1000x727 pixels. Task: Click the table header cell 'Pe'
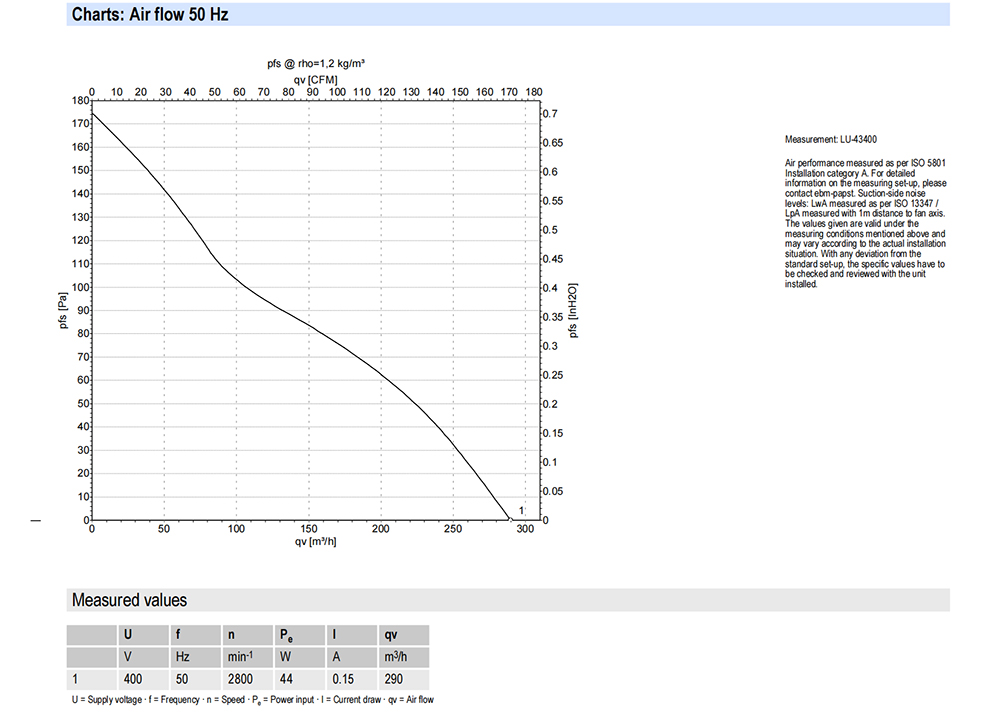pyautogui.click(x=300, y=635)
